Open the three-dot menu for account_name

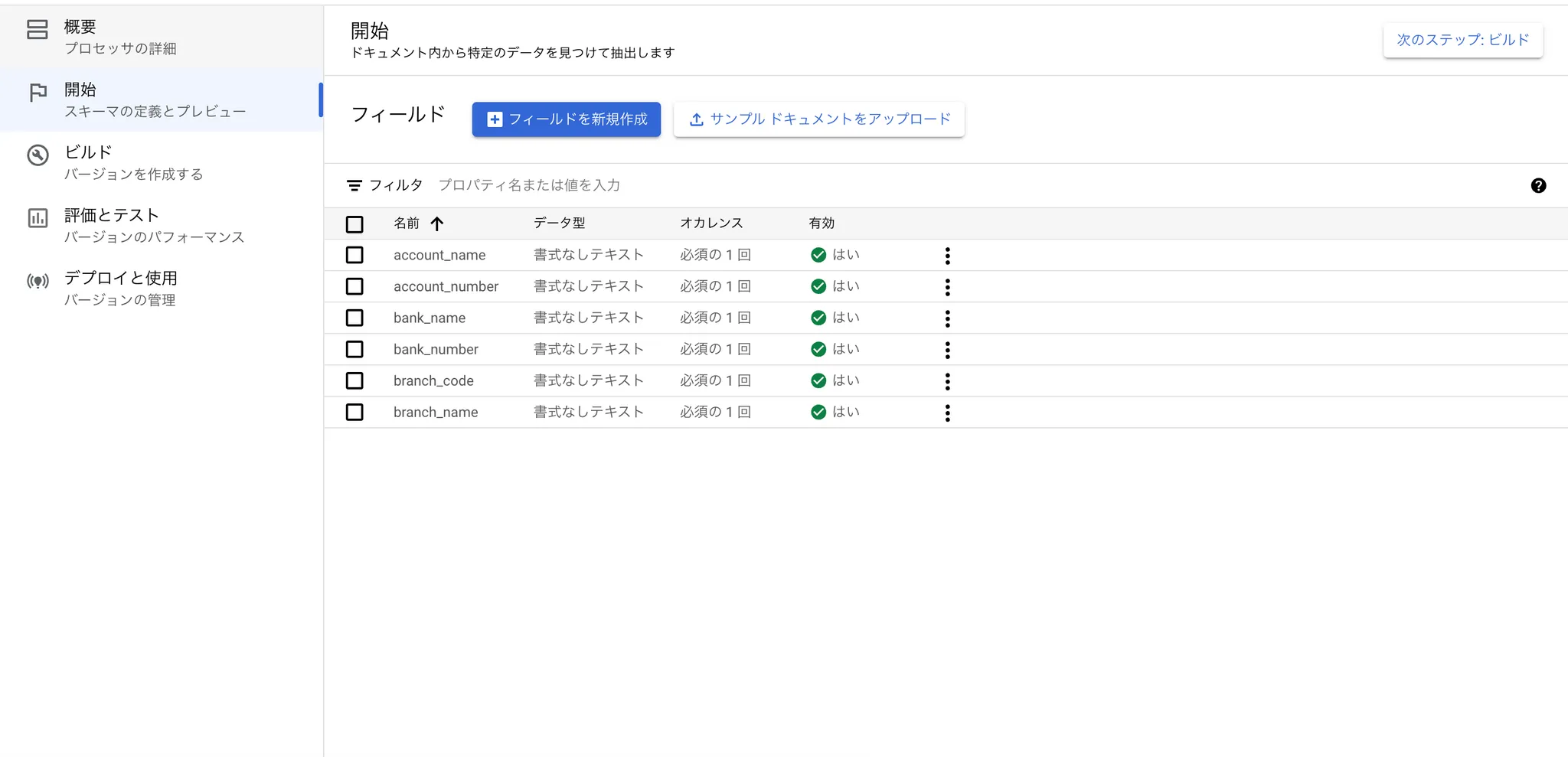click(948, 256)
